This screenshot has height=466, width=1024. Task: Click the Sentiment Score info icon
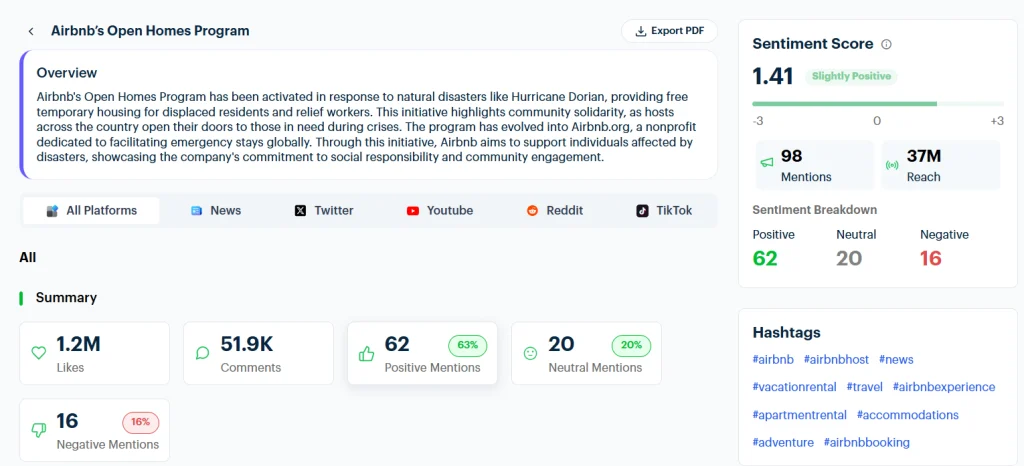click(x=886, y=44)
